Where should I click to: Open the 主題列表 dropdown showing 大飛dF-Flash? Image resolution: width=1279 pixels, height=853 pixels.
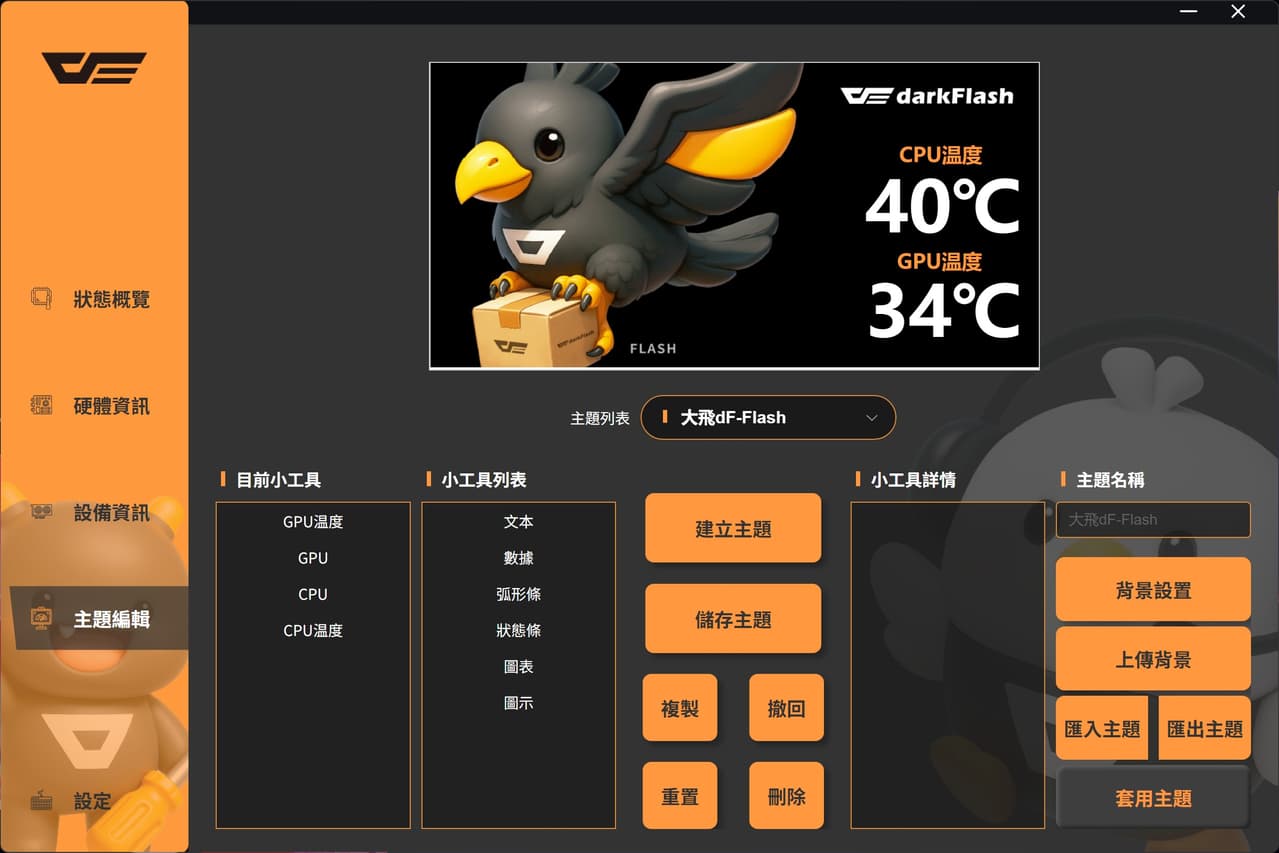(768, 417)
